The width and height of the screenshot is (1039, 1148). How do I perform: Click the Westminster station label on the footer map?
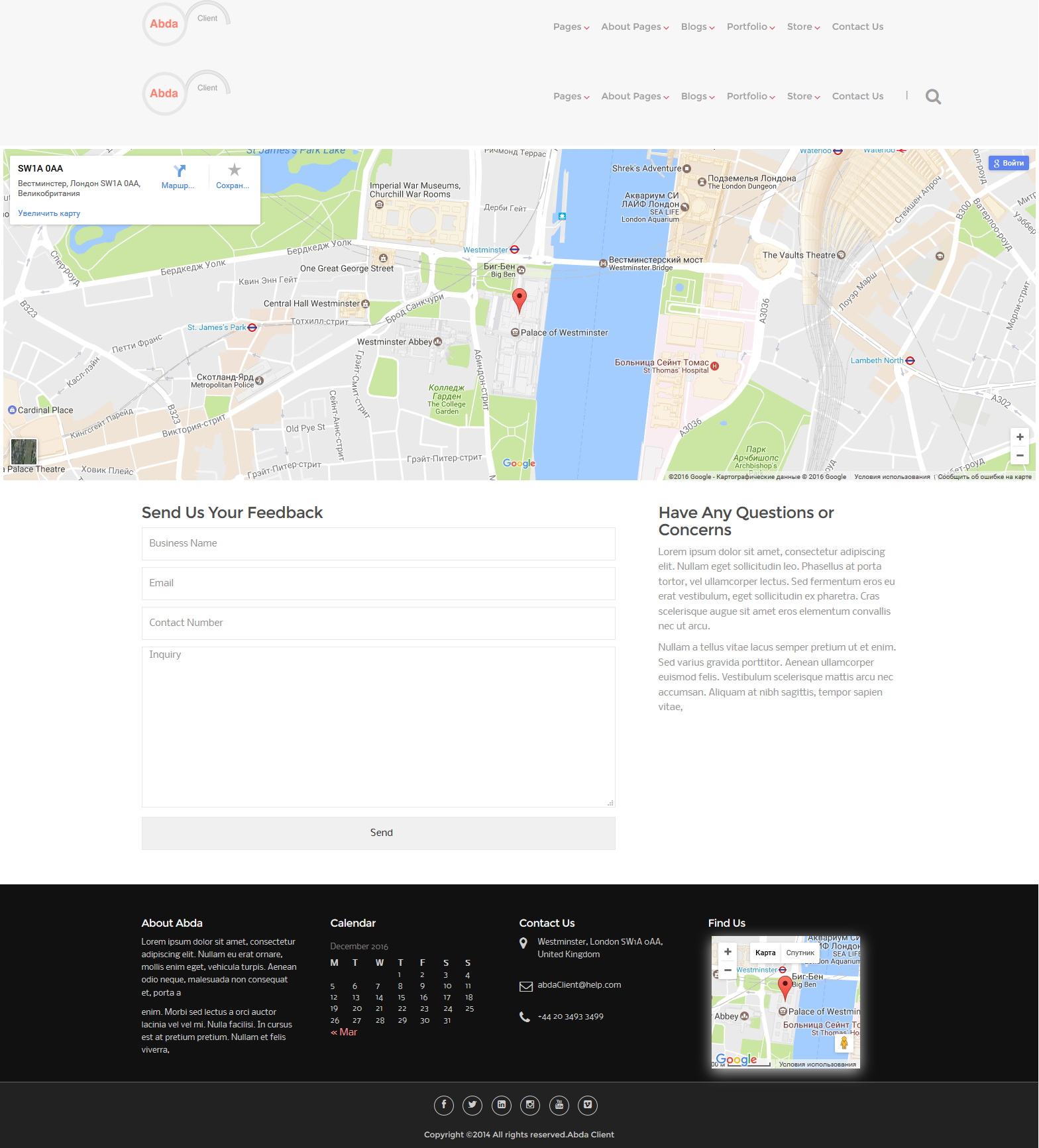point(756,970)
